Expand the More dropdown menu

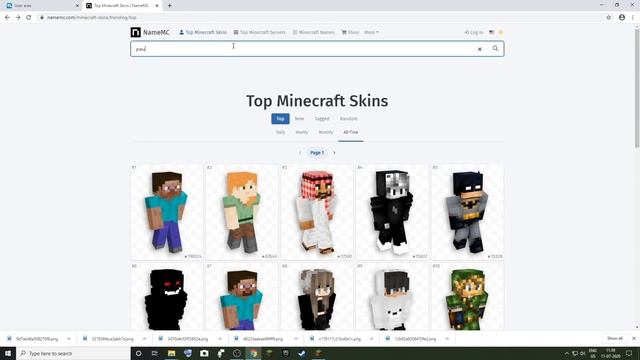click(x=371, y=32)
